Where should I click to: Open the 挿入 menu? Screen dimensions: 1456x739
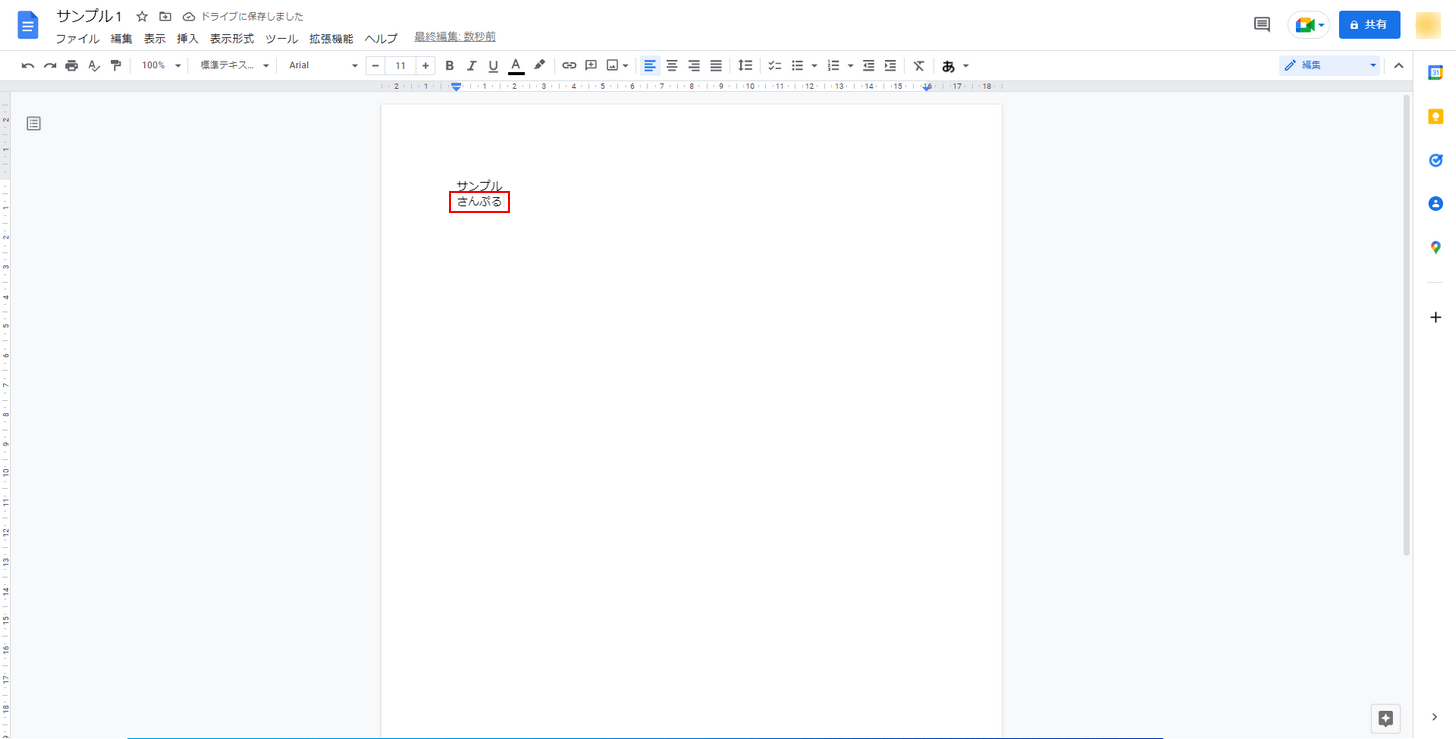(187, 39)
